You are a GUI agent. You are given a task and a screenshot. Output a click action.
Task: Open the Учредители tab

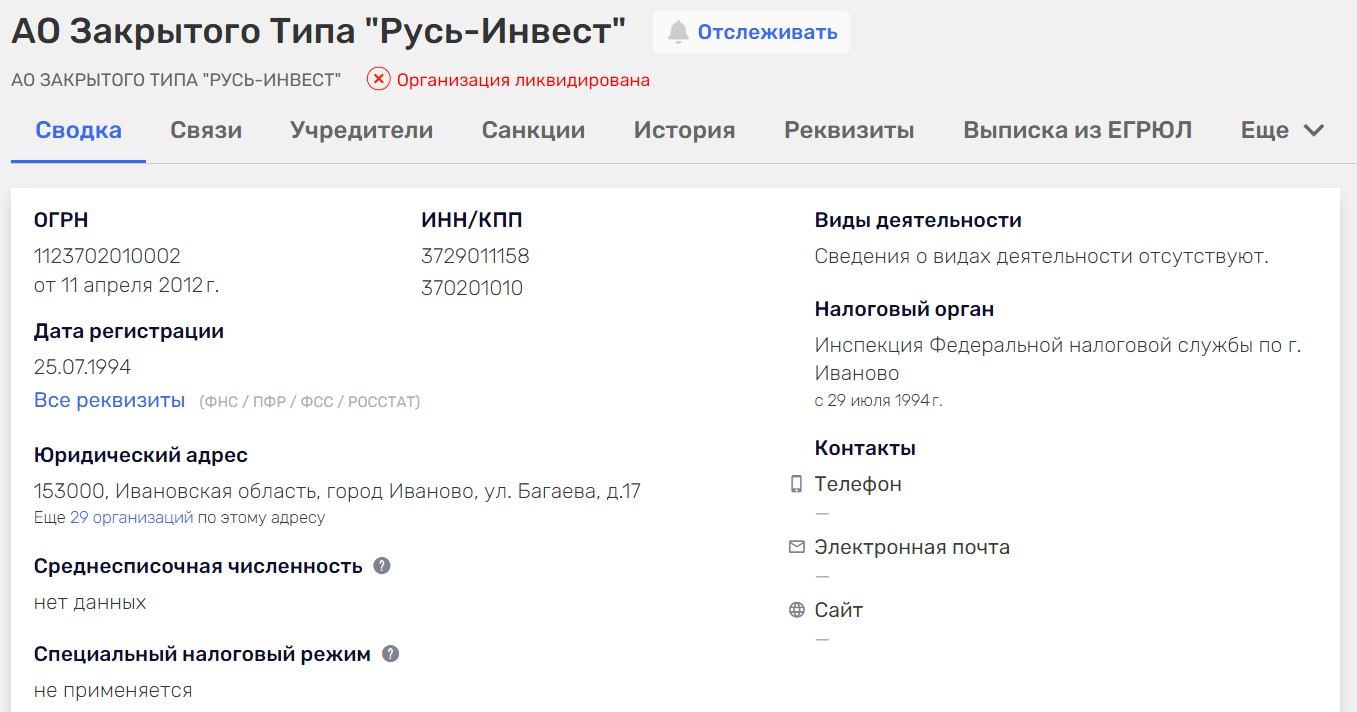point(361,130)
